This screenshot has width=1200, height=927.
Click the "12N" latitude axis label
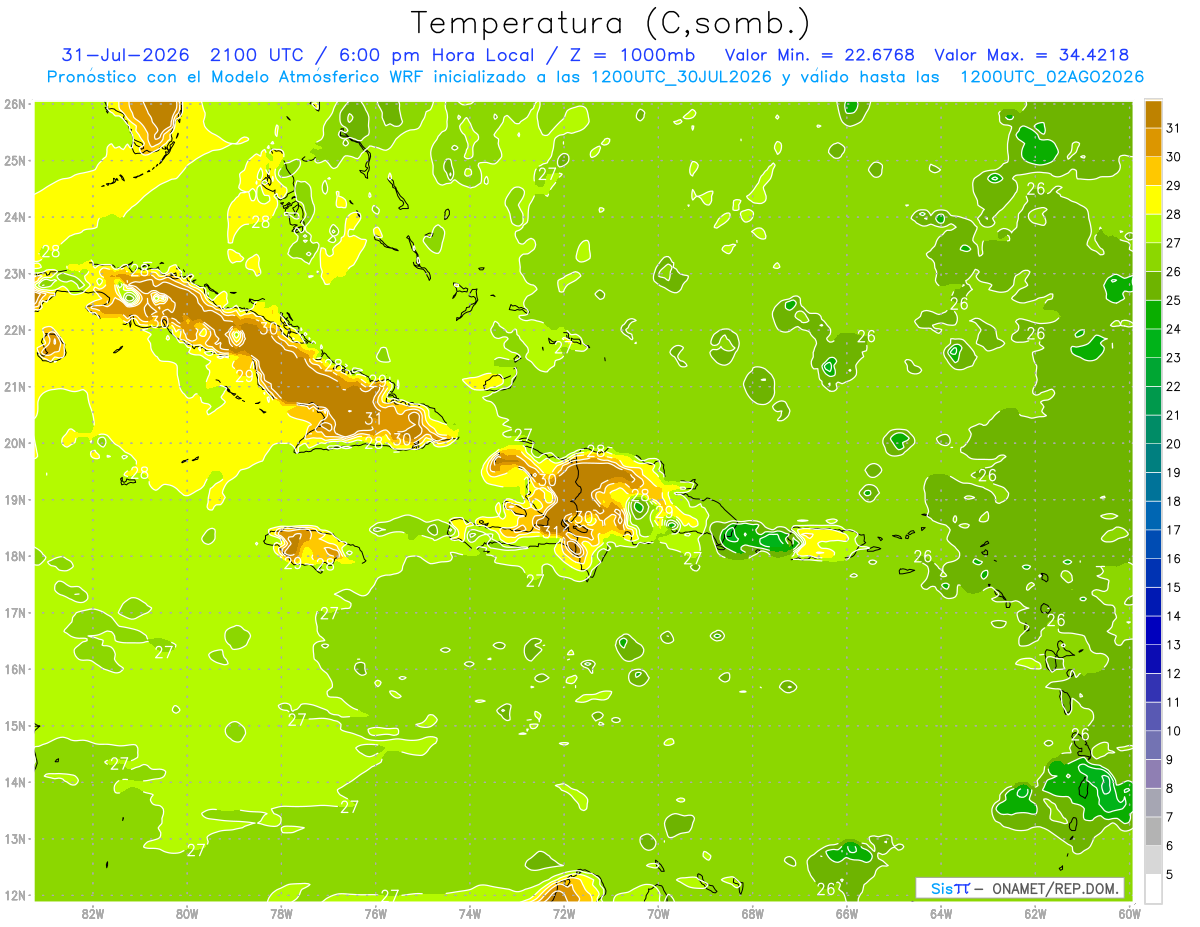pos(14,895)
